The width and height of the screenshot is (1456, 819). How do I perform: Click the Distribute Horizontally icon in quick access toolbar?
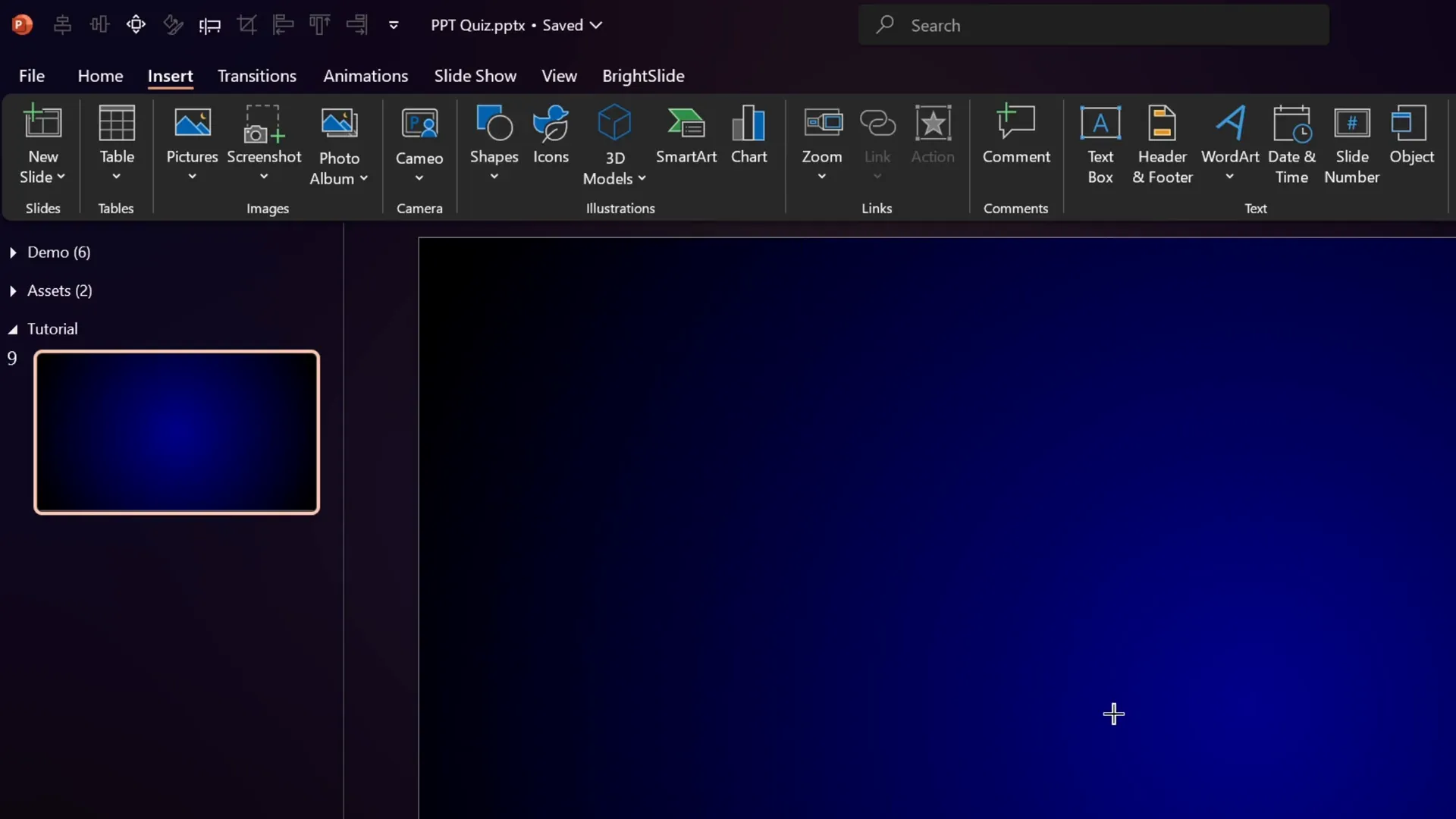[209, 25]
